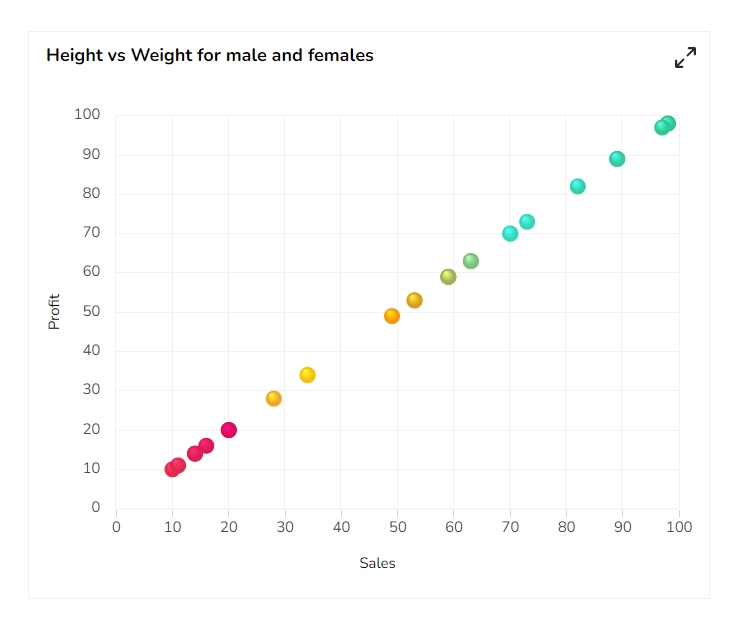The image size is (743, 634).
Task: Click the yellow data point at Sales 34
Action: [x=308, y=375]
